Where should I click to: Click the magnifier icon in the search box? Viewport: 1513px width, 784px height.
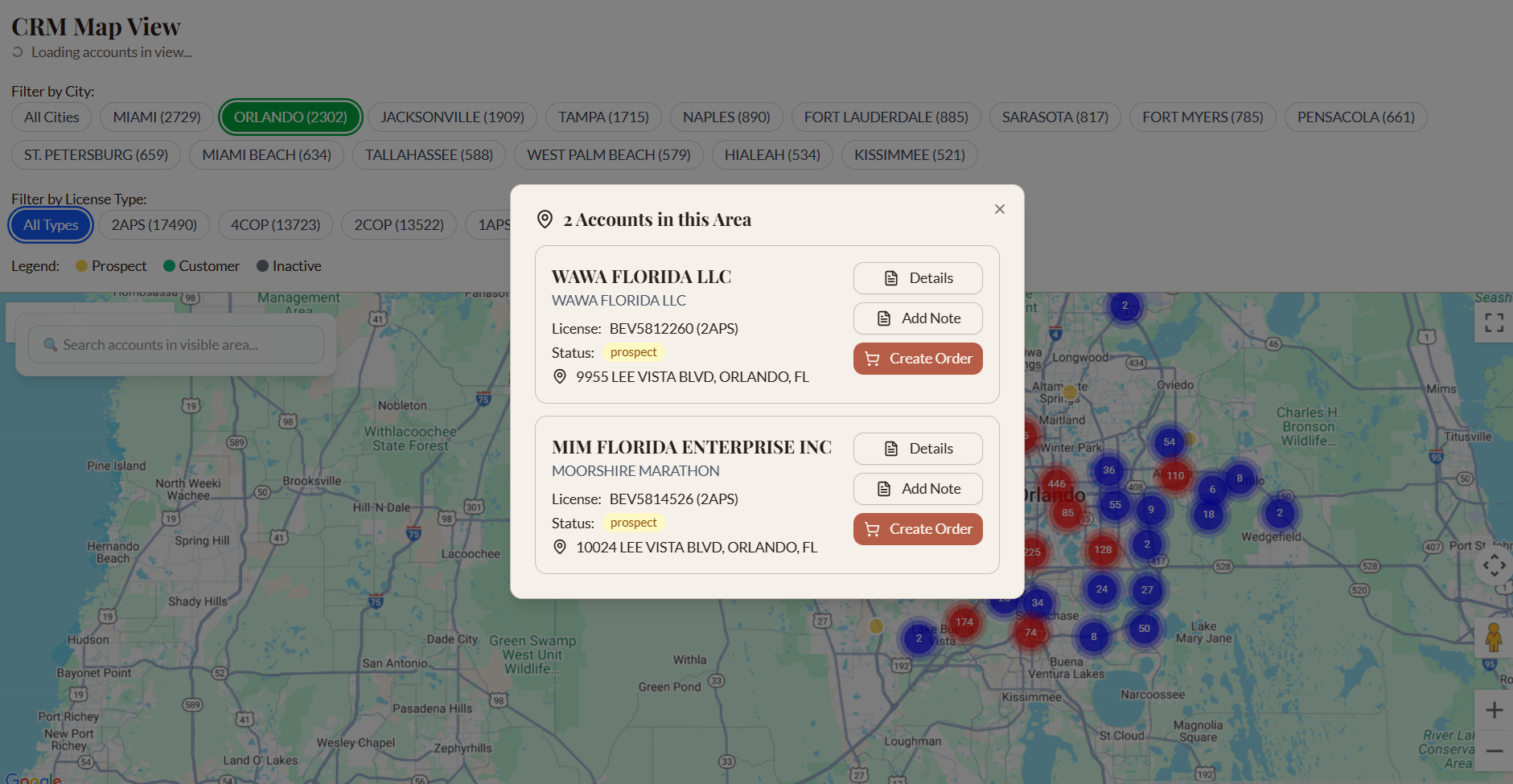51,344
